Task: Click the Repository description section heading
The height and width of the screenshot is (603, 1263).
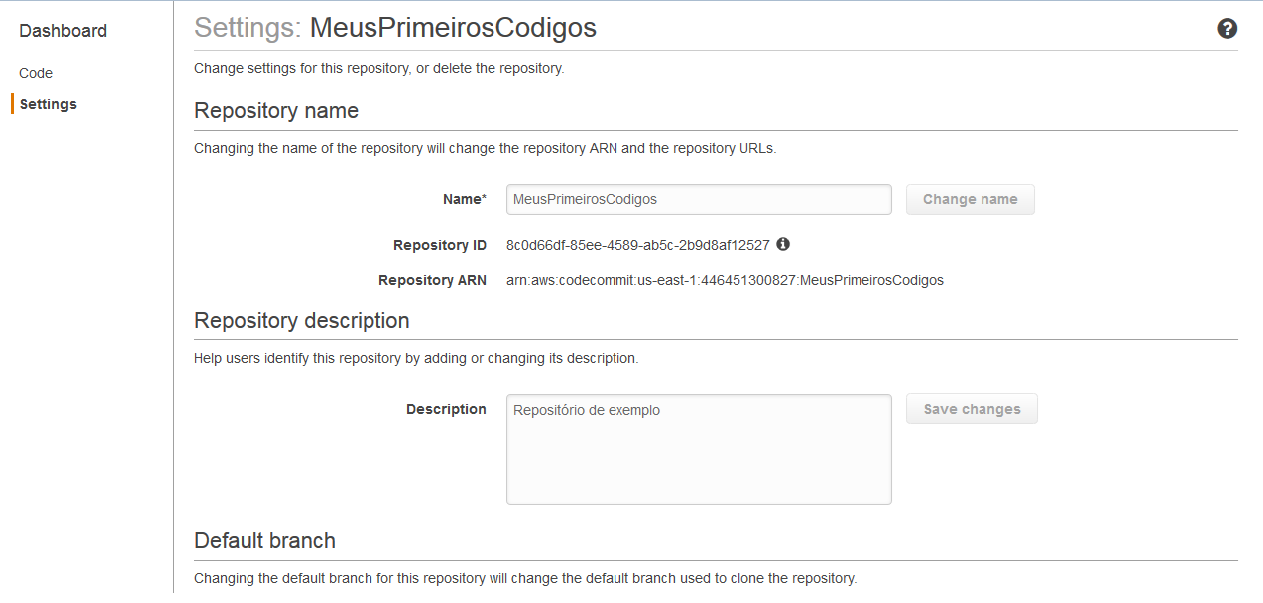Action: (302, 320)
